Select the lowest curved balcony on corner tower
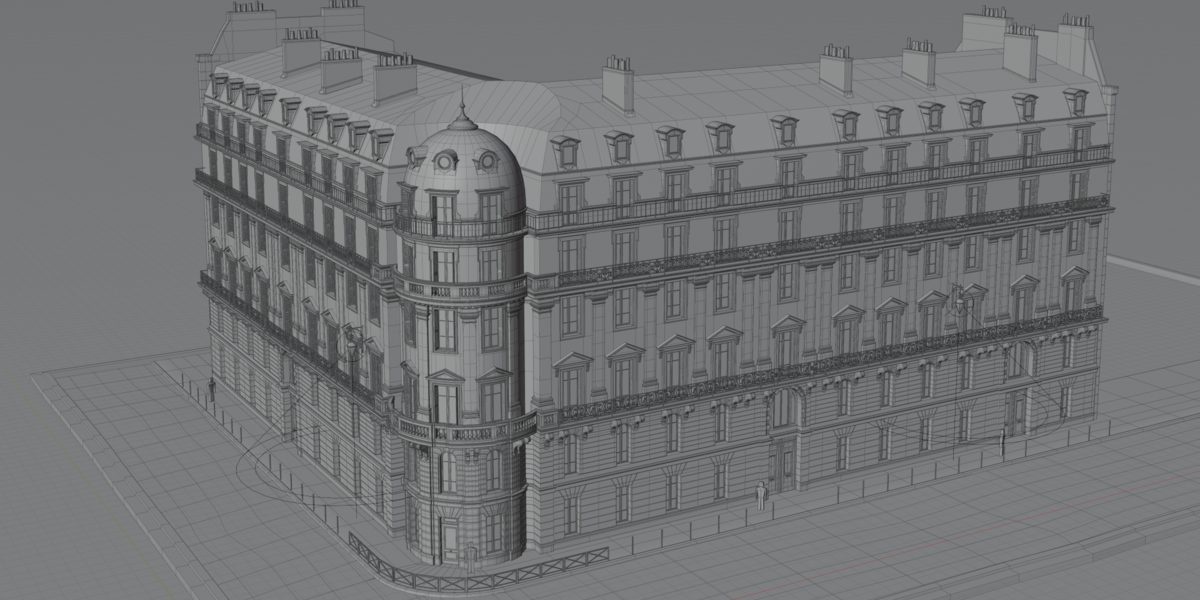 (468, 430)
